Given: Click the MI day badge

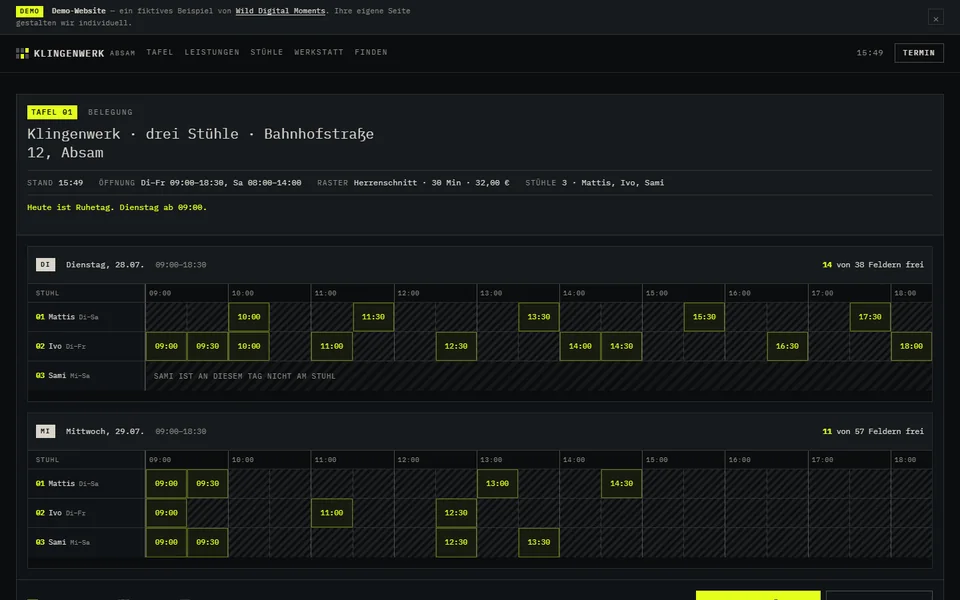Looking at the screenshot, I should point(45,431).
